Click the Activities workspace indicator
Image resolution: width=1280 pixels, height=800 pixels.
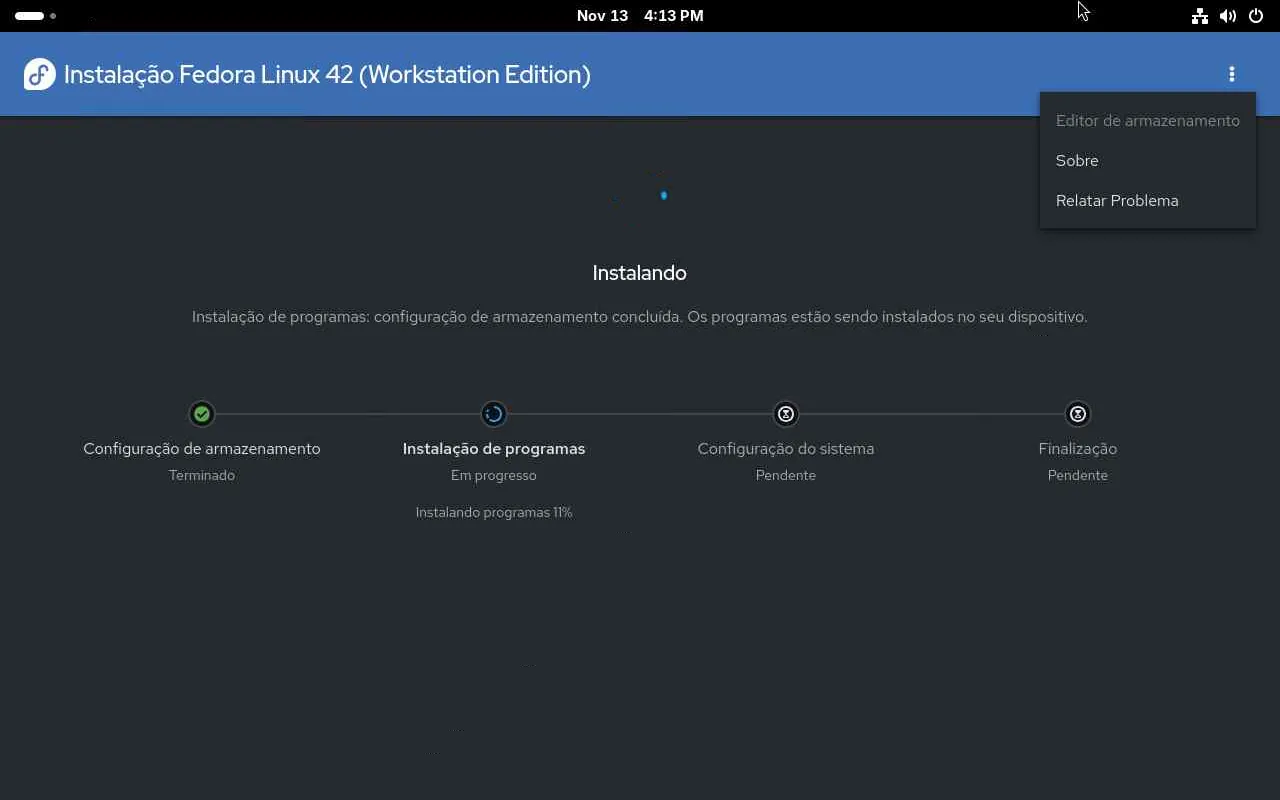[36, 16]
